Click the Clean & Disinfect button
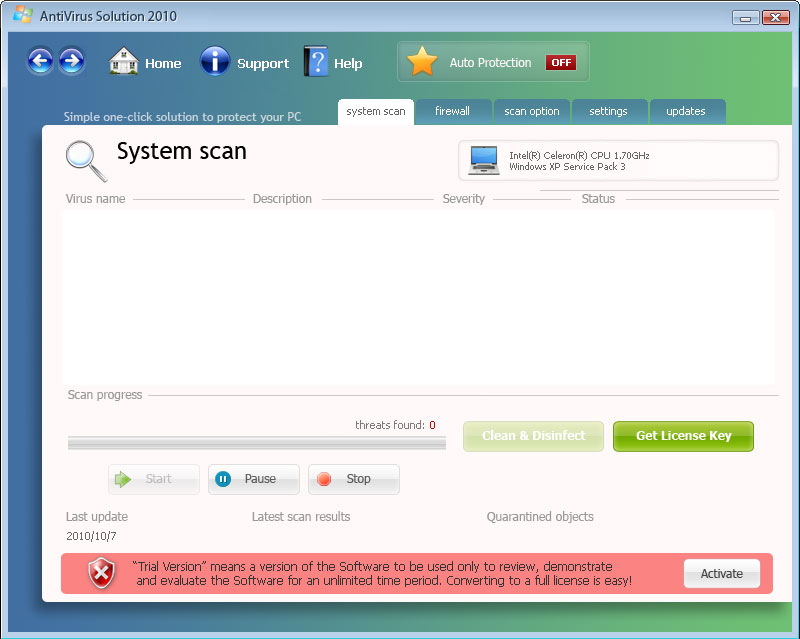The width and height of the screenshot is (800, 639). coord(533,436)
